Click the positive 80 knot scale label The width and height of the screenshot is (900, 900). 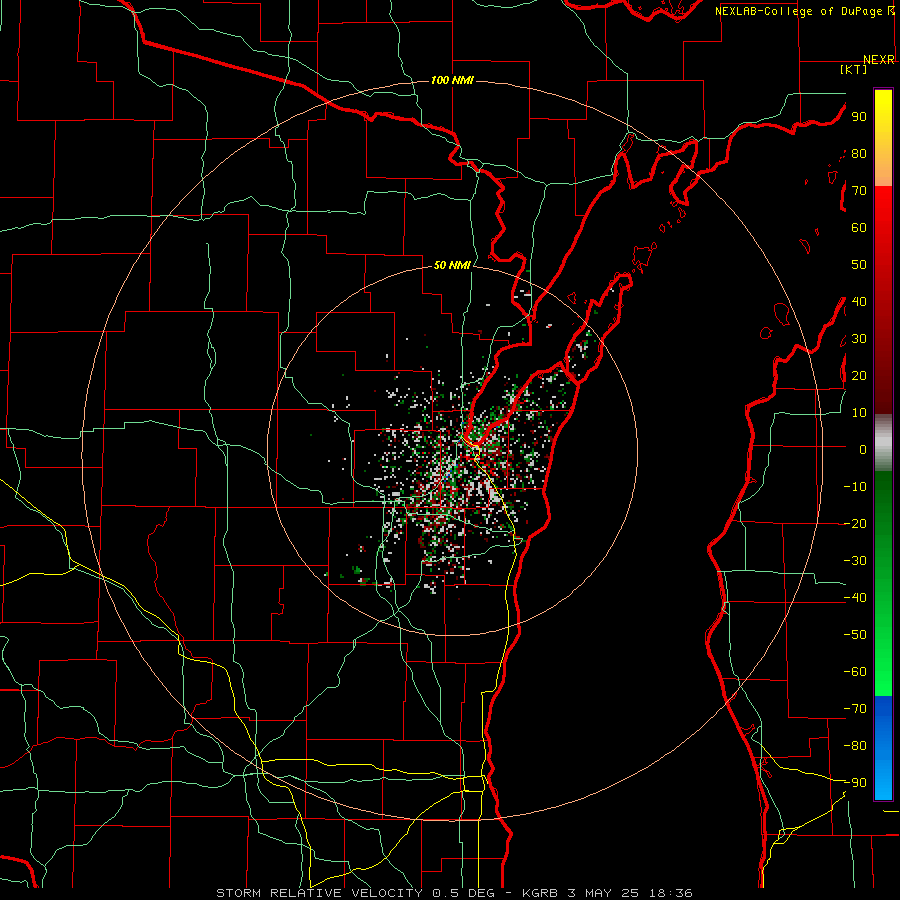click(x=859, y=153)
